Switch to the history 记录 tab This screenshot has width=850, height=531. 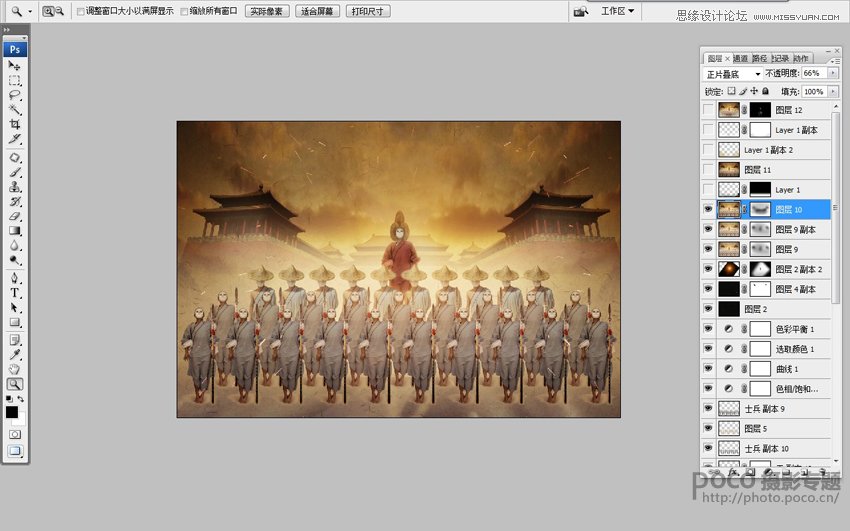click(780, 59)
